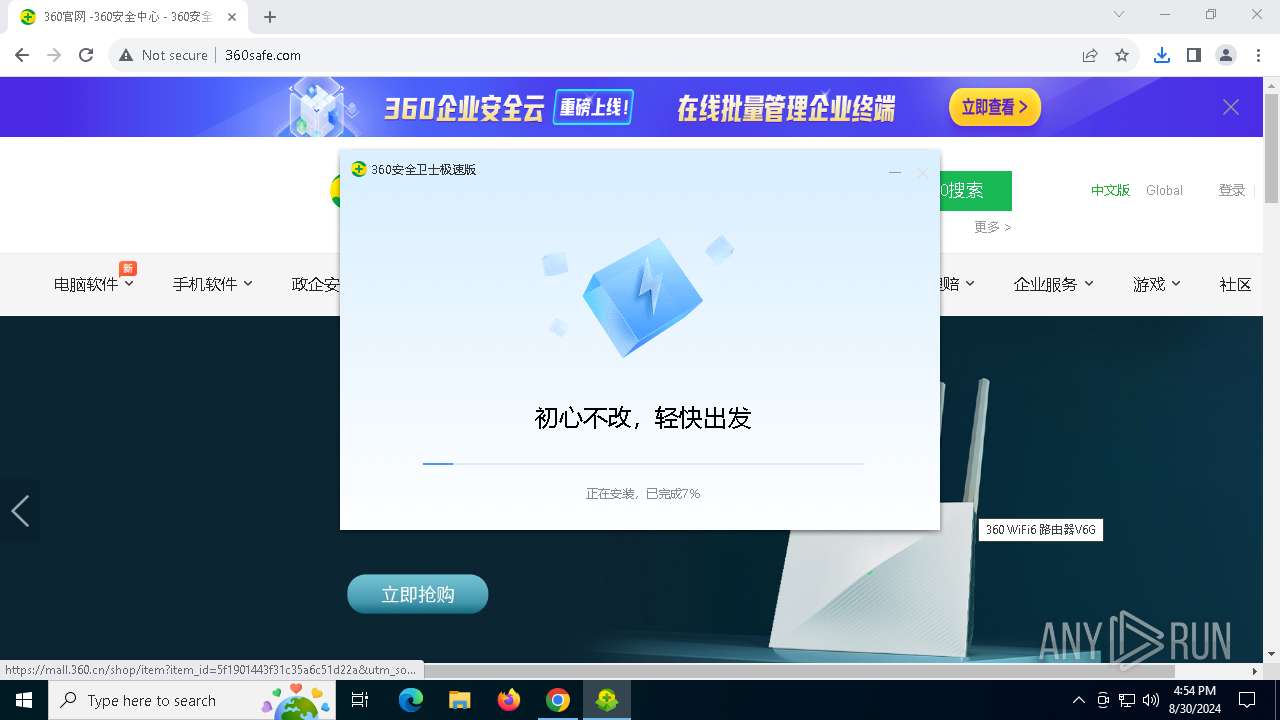
Task: Expand the 企业服务 menu
Action: [x=1053, y=284]
